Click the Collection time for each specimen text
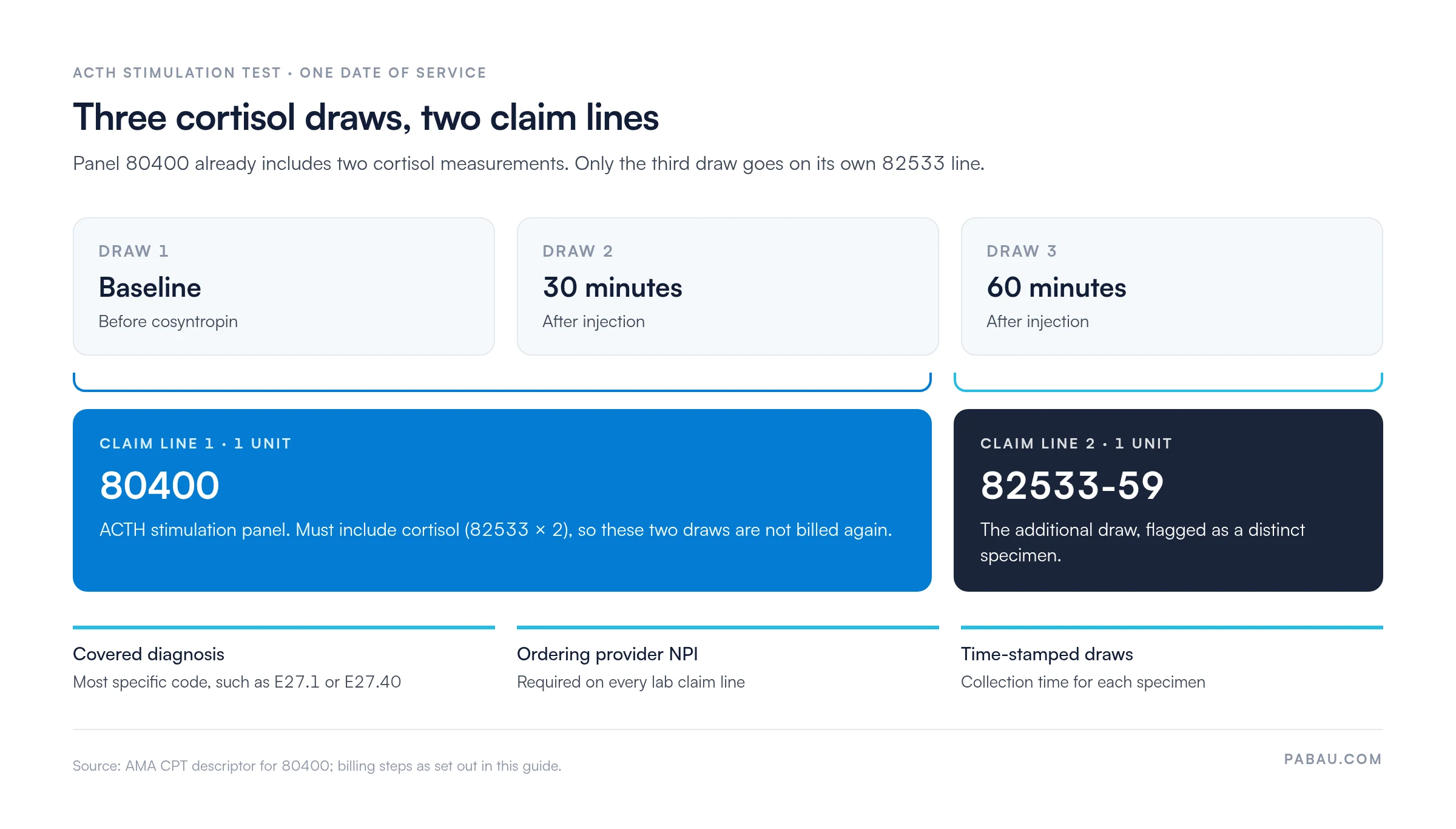 coord(1084,682)
